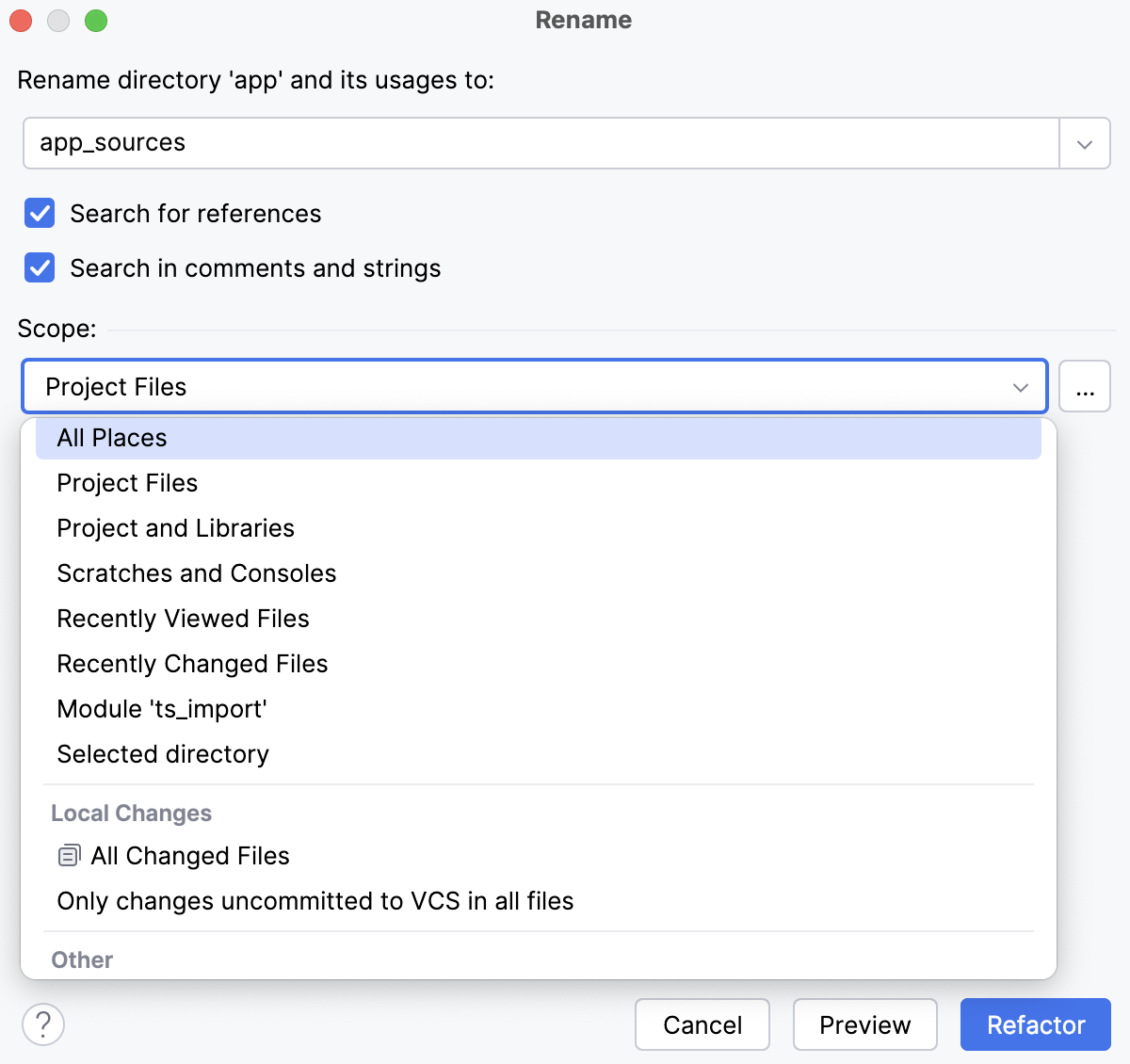Open the rename name history dropdown
The height and width of the screenshot is (1064, 1130).
click(1085, 143)
